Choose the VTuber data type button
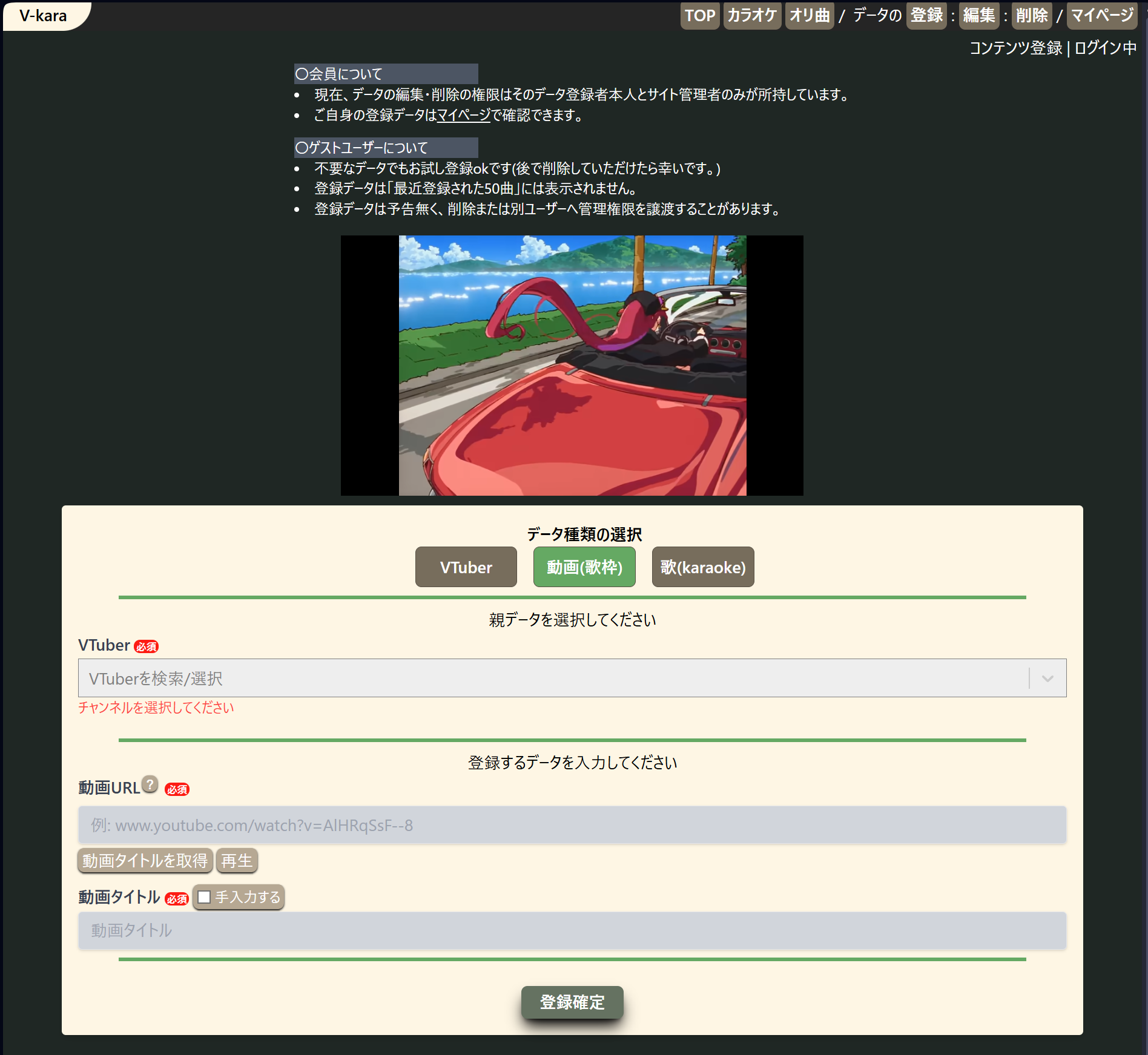 (x=466, y=567)
